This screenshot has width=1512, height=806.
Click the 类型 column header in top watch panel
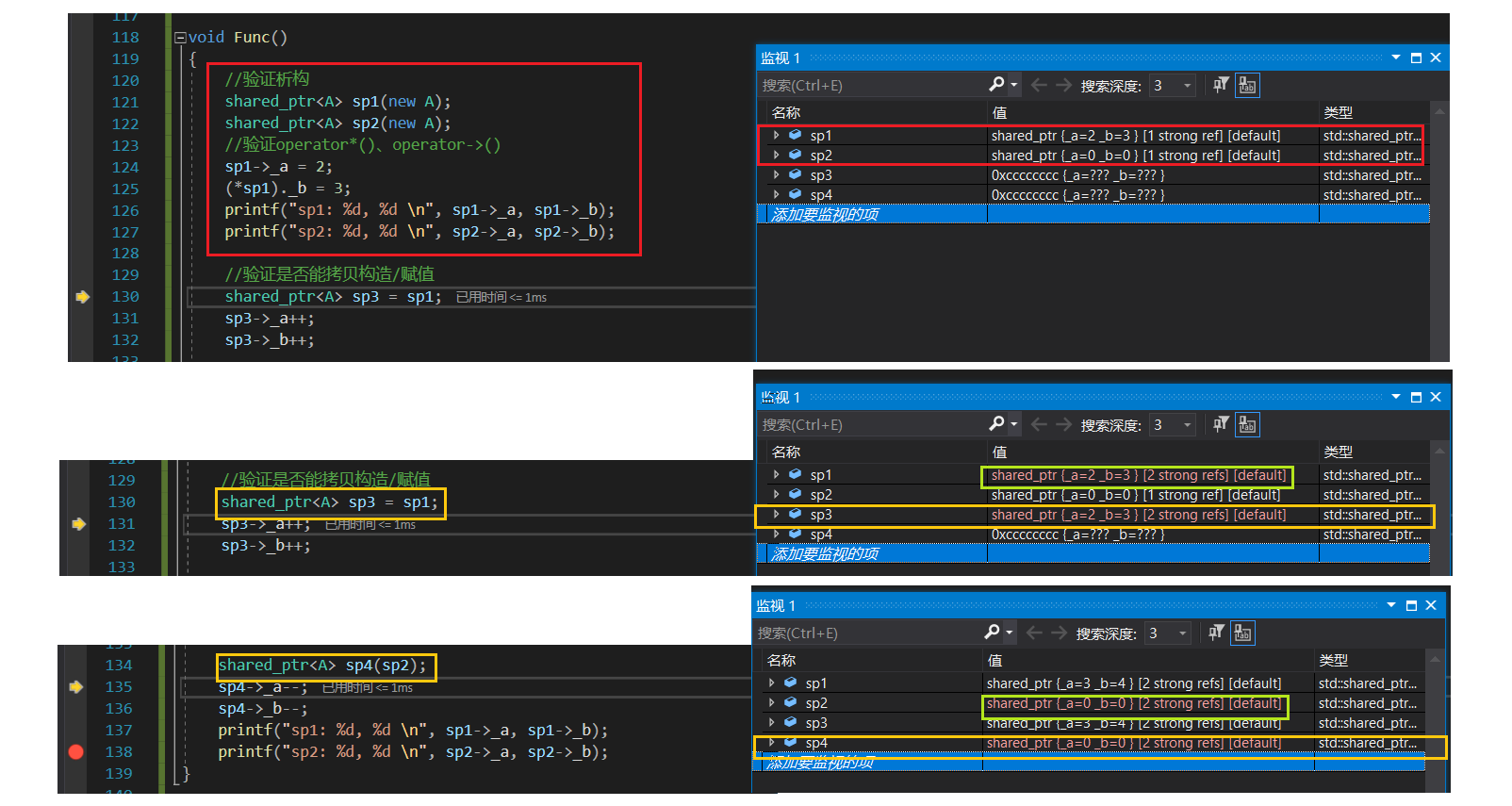(1338, 112)
